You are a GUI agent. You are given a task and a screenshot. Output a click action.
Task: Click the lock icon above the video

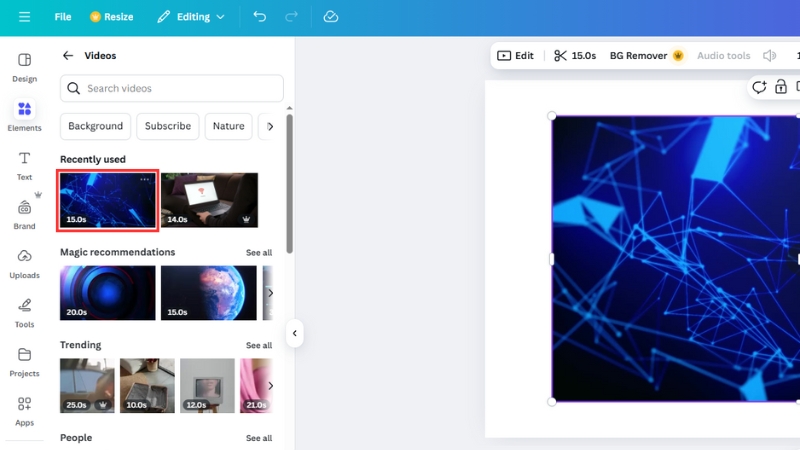[781, 87]
